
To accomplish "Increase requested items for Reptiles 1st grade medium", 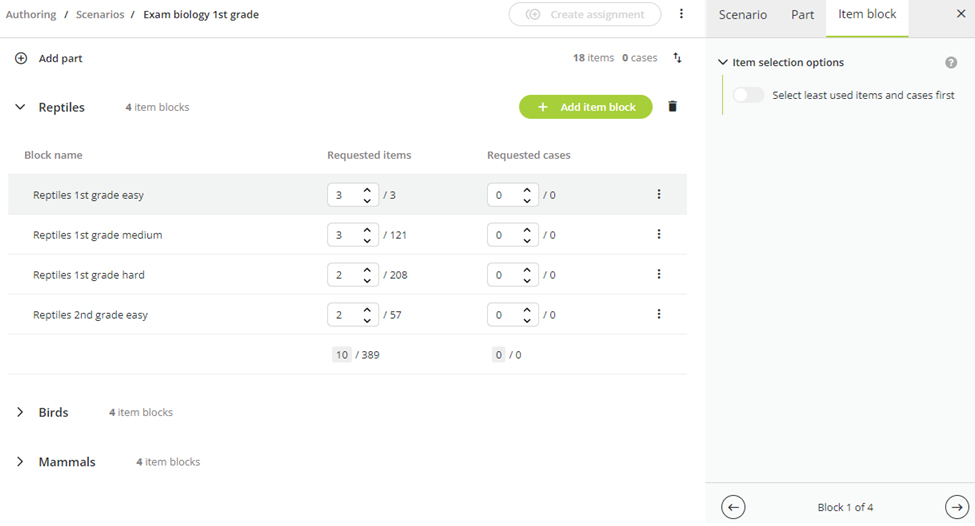I will [367, 230].
